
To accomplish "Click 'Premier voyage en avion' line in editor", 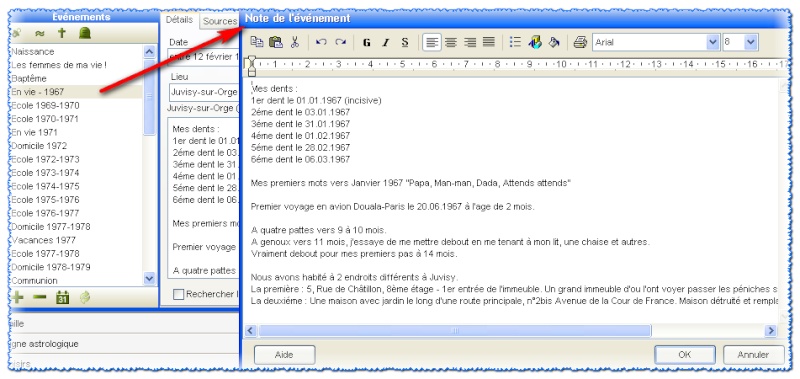I will point(392,207).
